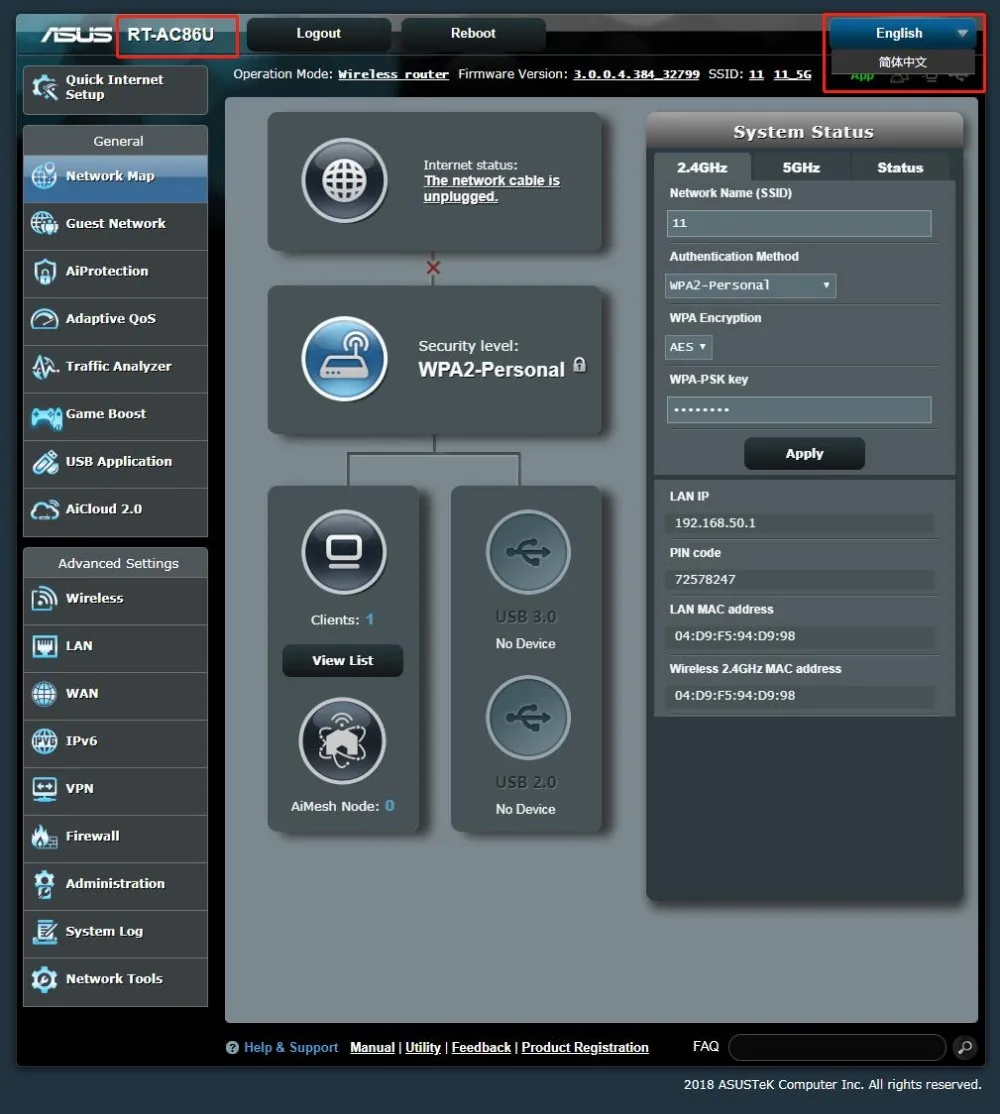1000x1114 pixels.
Task: Open IPv6 settings
Action: click(115, 742)
